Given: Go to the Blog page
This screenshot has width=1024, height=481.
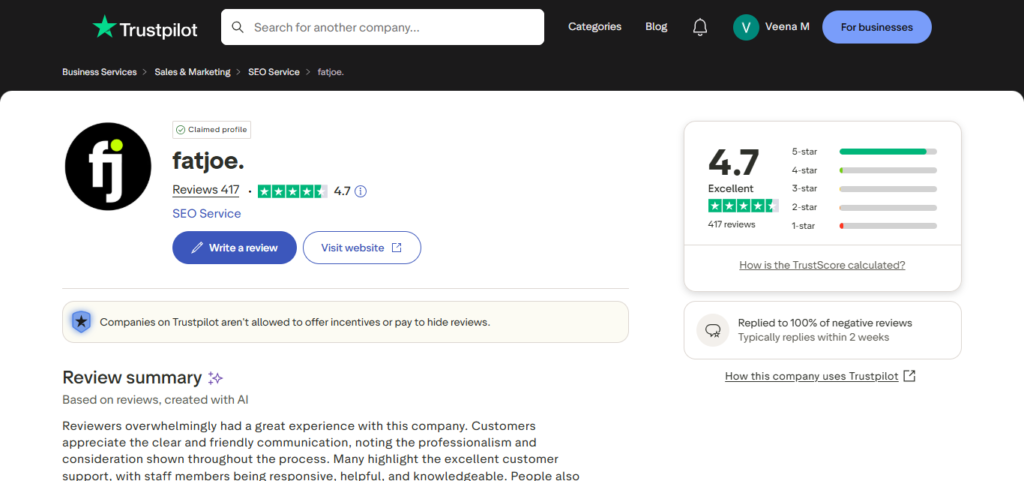Looking at the screenshot, I should tap(656, 27).
